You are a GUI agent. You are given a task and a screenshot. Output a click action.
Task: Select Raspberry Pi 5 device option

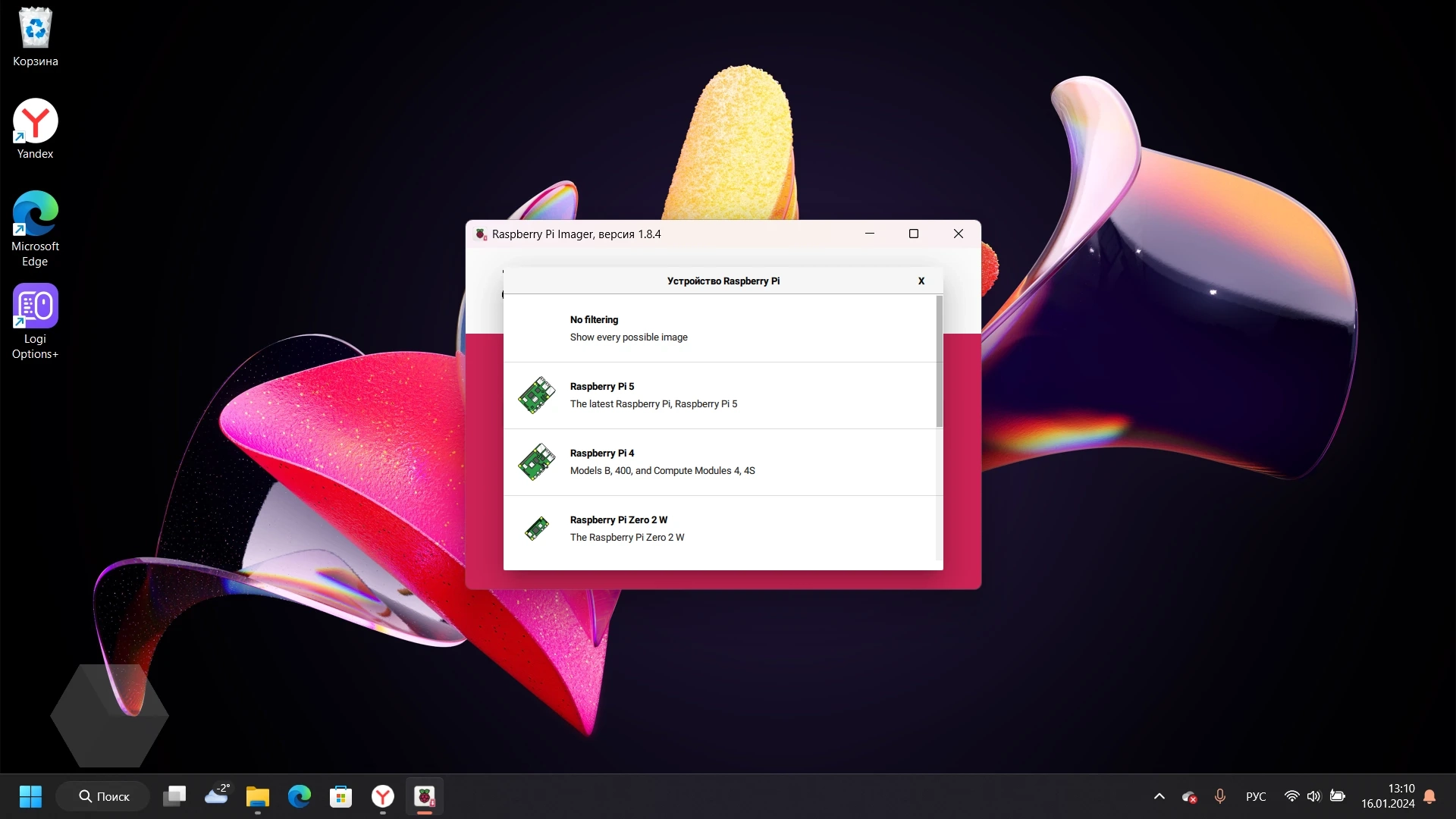pyautogui.click(x=723, y=394)
